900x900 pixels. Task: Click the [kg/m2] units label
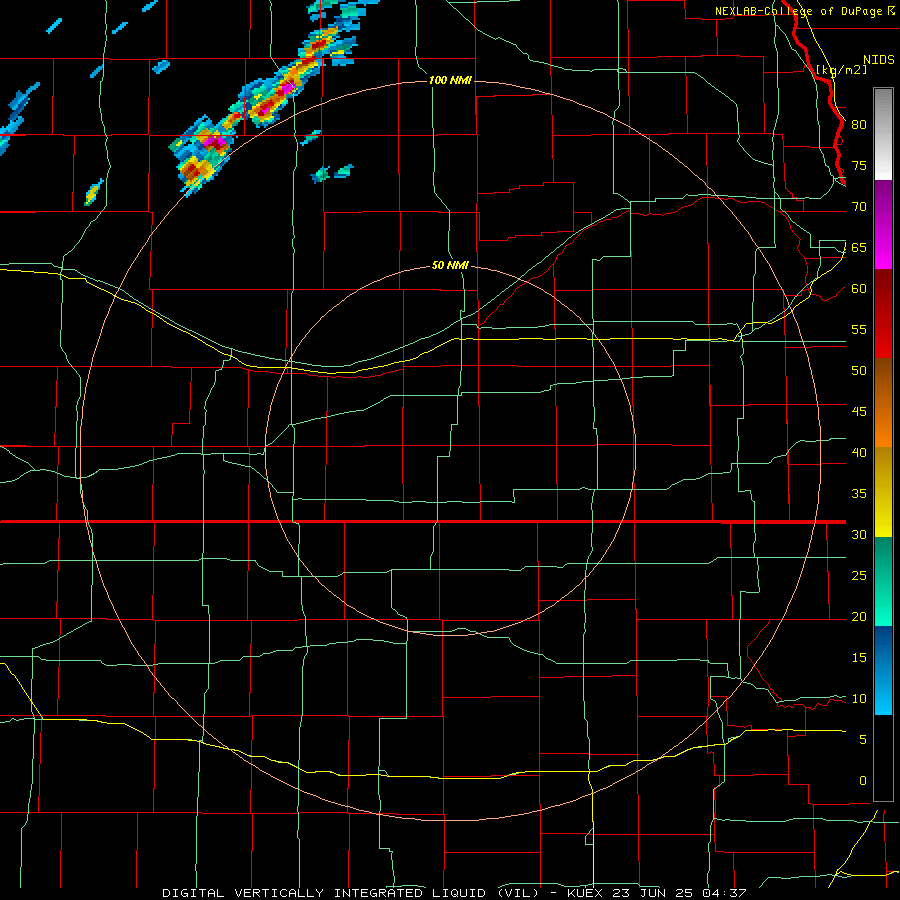point(841,70)
